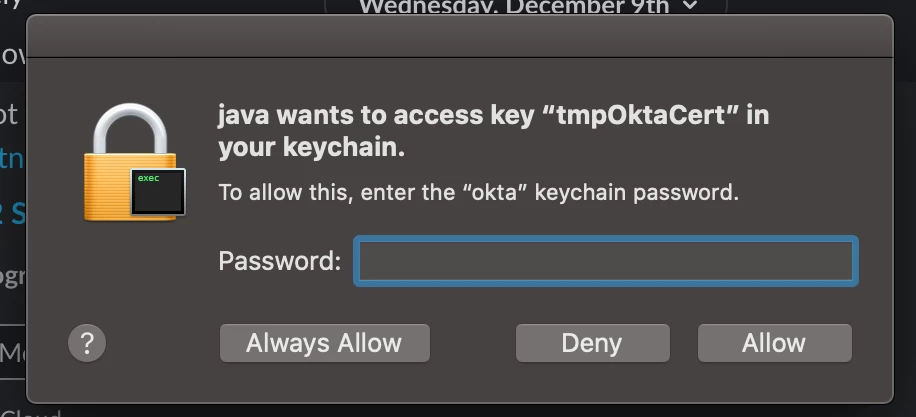Click the word java in the heading
Viewport: 916px width, 417px height.
(244, 116)
